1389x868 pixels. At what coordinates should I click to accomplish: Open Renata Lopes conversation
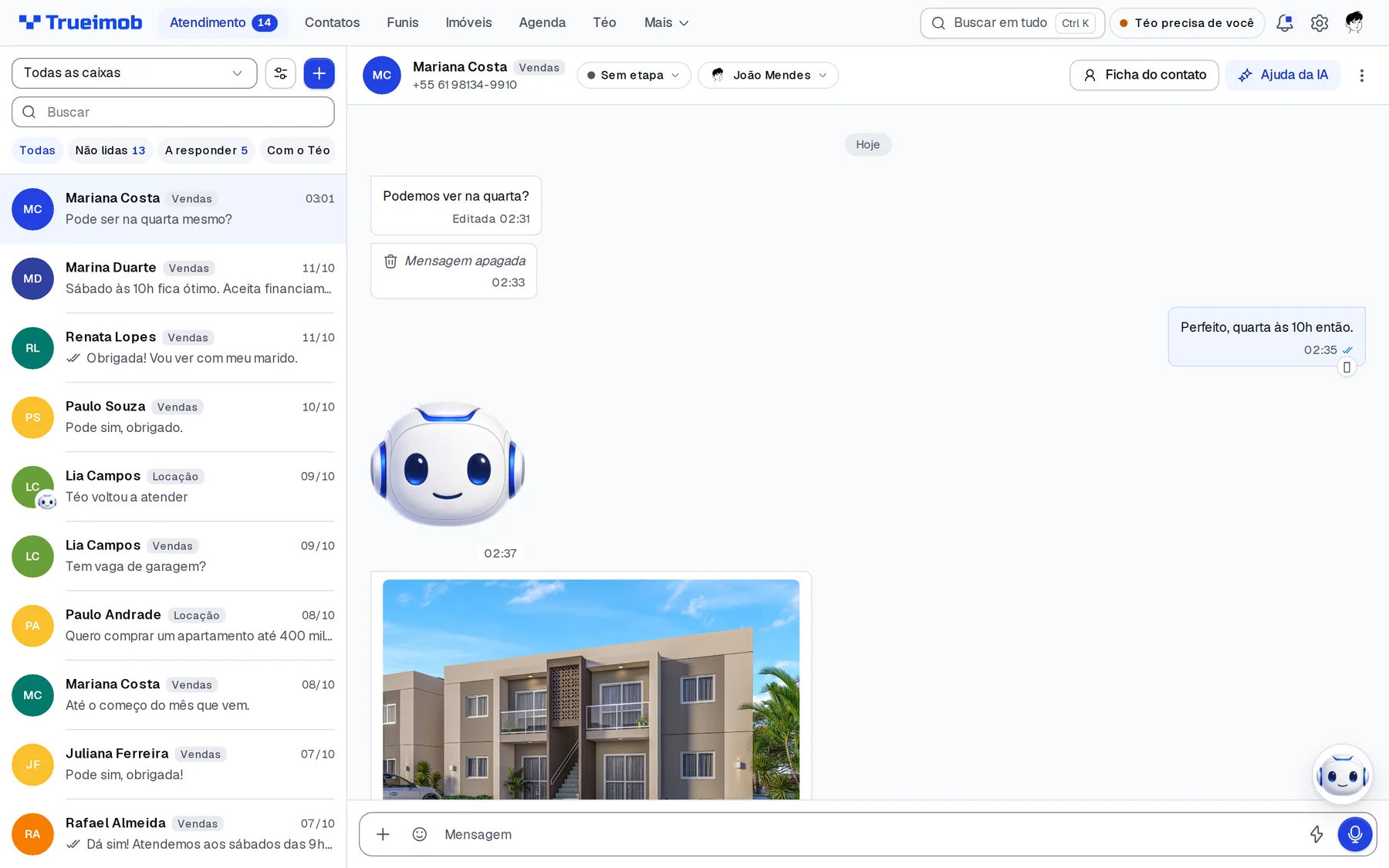[x=173, y=348]
